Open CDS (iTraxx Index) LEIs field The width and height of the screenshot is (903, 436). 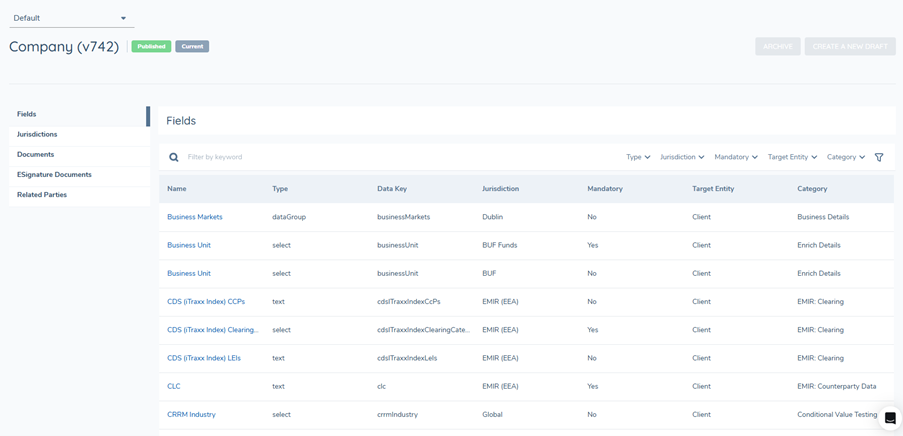click(x=204, y=358)
